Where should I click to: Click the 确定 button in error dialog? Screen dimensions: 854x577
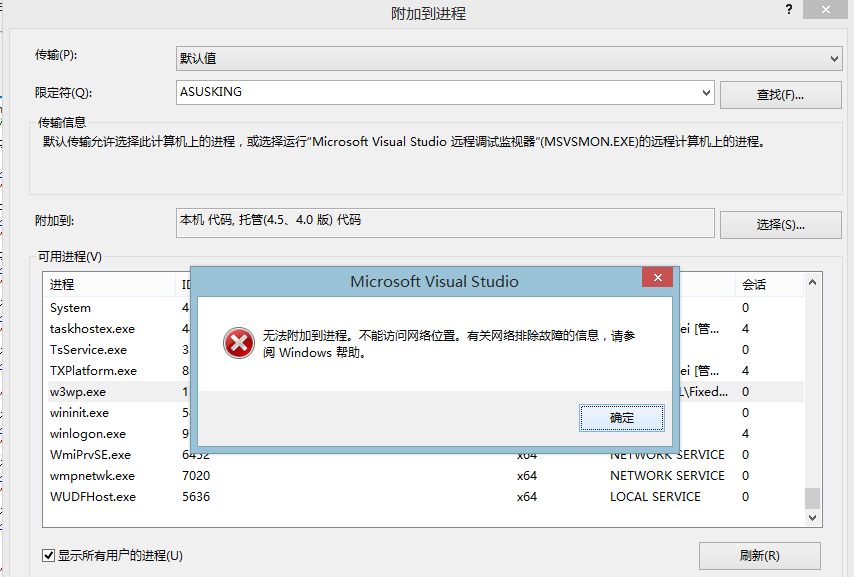[x=621, y=418]
